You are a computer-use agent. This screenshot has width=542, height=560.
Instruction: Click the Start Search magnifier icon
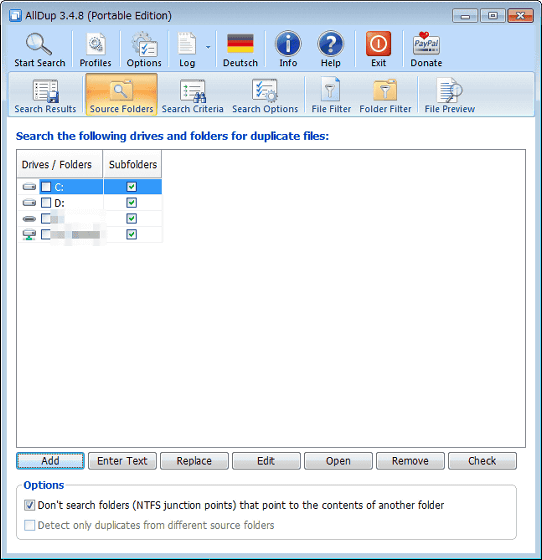point(39,44)
